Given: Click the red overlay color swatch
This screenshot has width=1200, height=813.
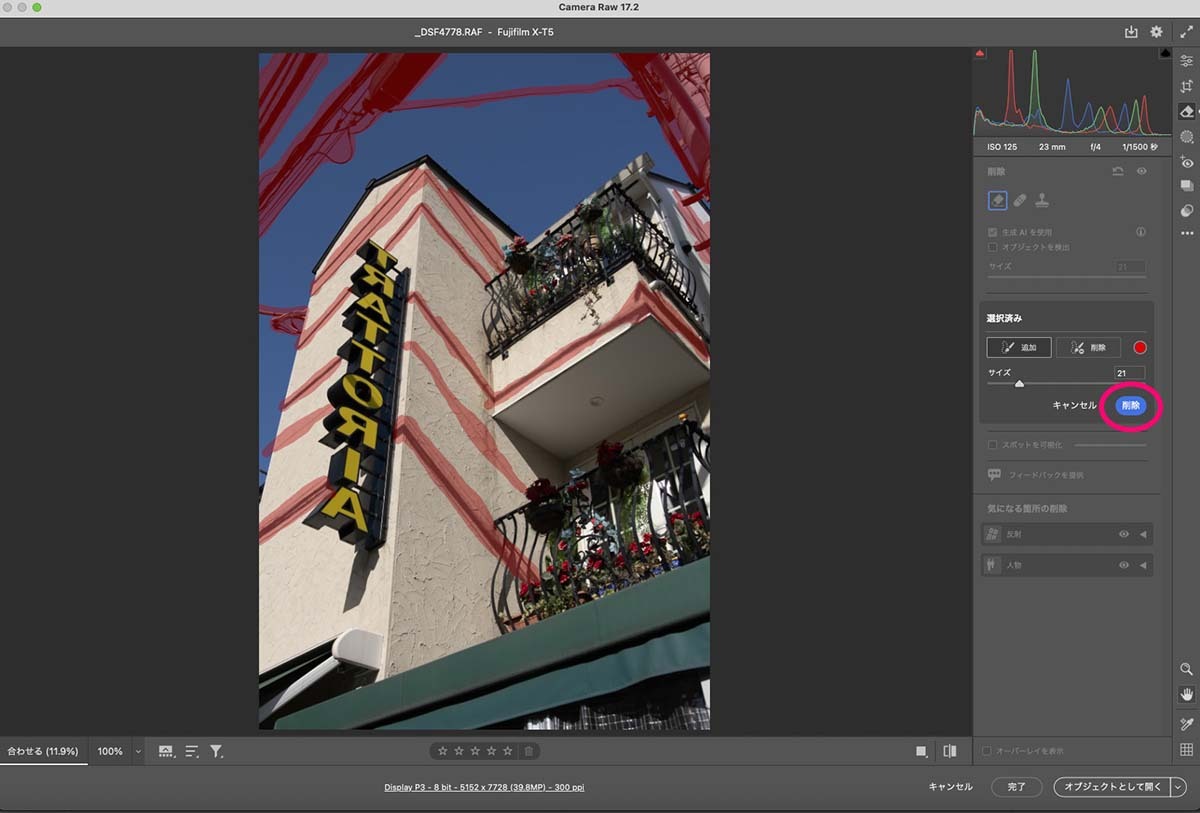Looking at the screenshot, I should pyautogui.click(x=1140, y=347).
